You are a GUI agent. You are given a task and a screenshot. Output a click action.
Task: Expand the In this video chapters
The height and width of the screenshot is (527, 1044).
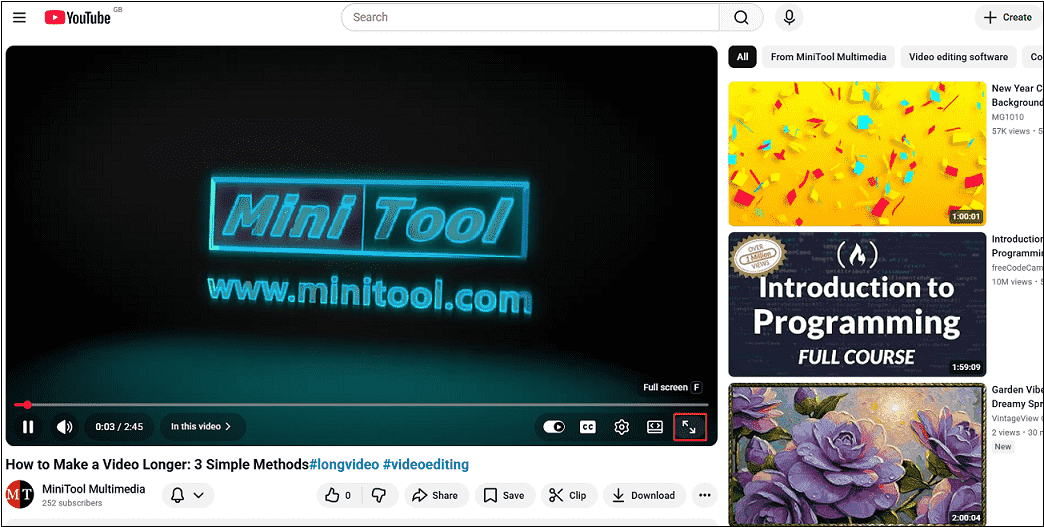point(202,427)
